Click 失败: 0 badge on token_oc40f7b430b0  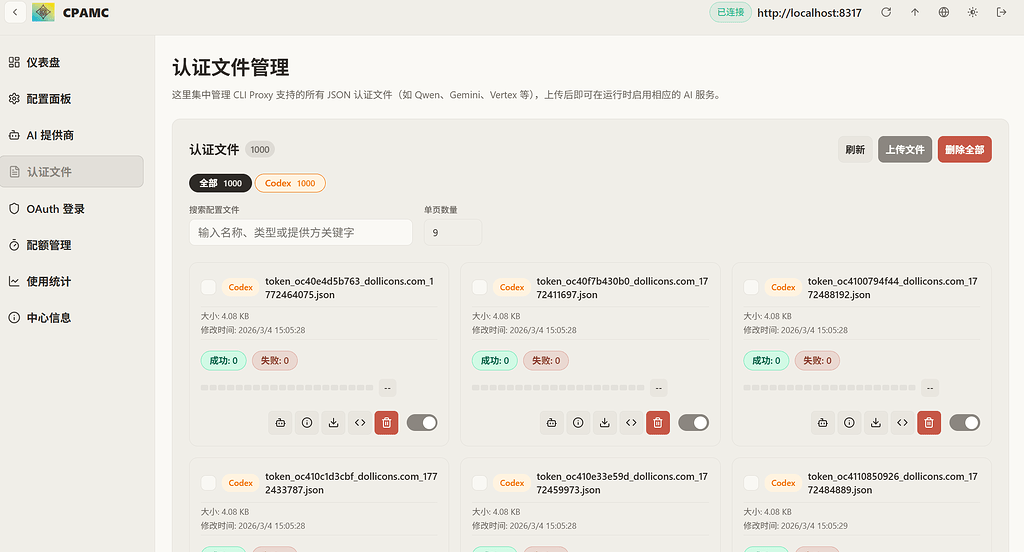point(546,361)
